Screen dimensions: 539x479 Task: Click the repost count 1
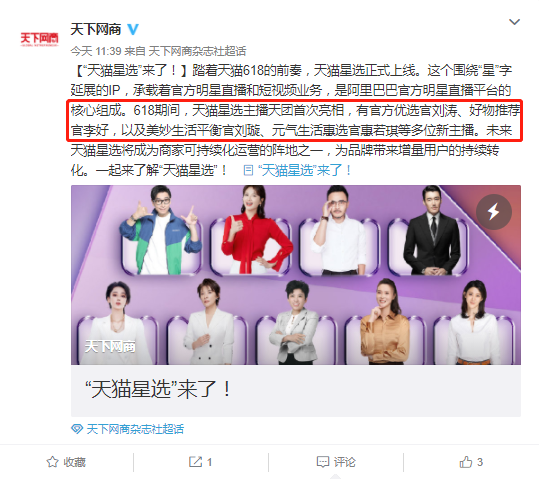(x=209, y=462)
